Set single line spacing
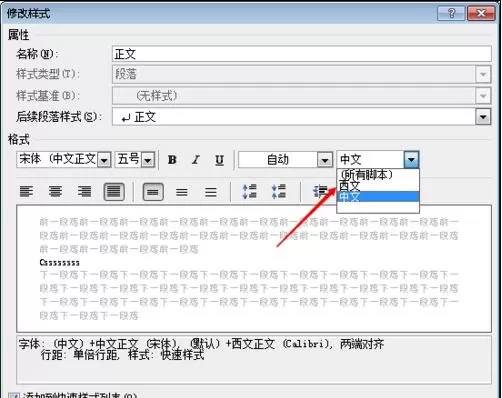The height and width of the screenshot is (398, 502). pos(153,192)
